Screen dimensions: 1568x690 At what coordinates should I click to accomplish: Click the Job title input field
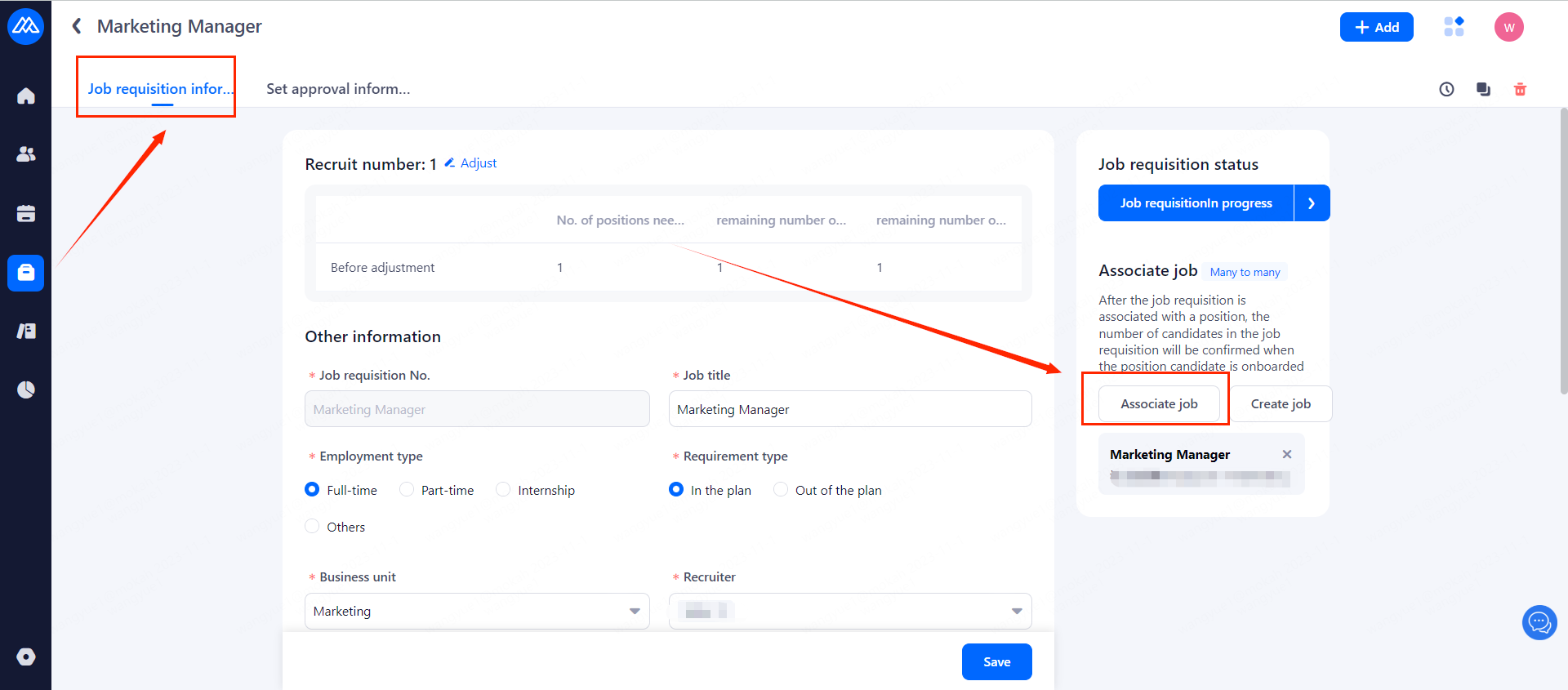click(x=849, y=409)
